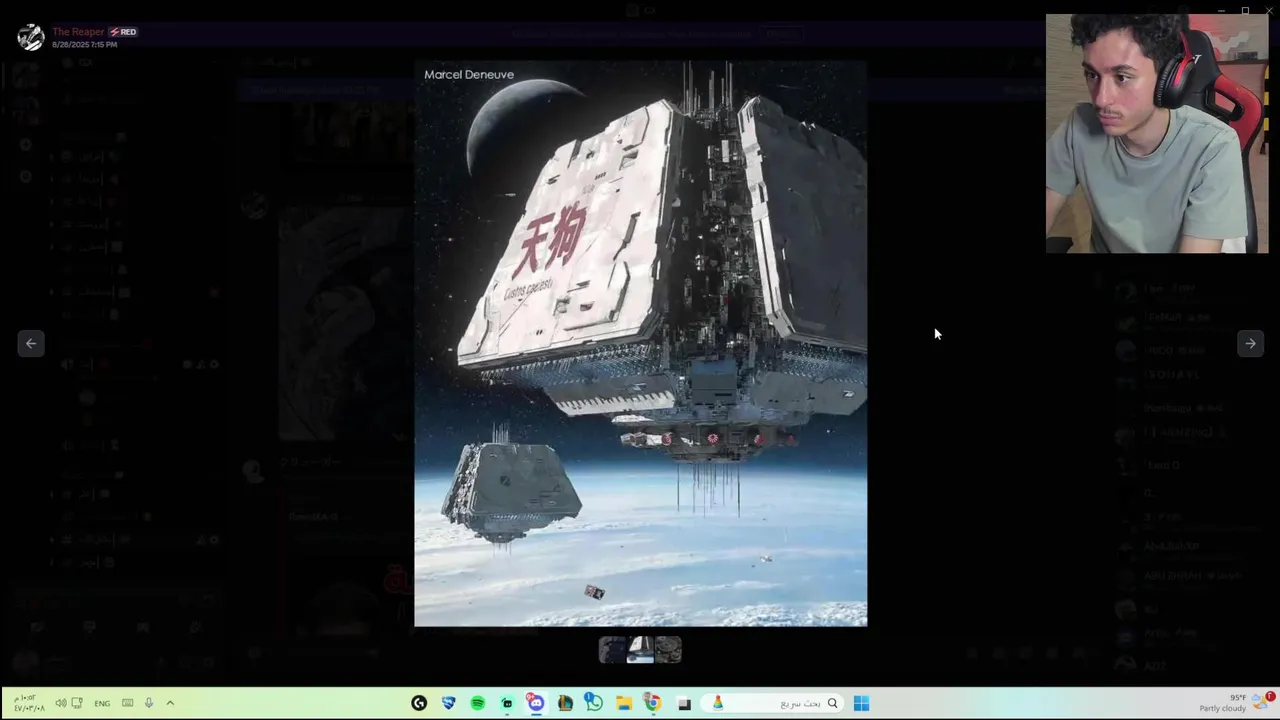Open League of Legends from taskbar
This screenshot has width=1280, height=720.
click(x=565, y=703)
